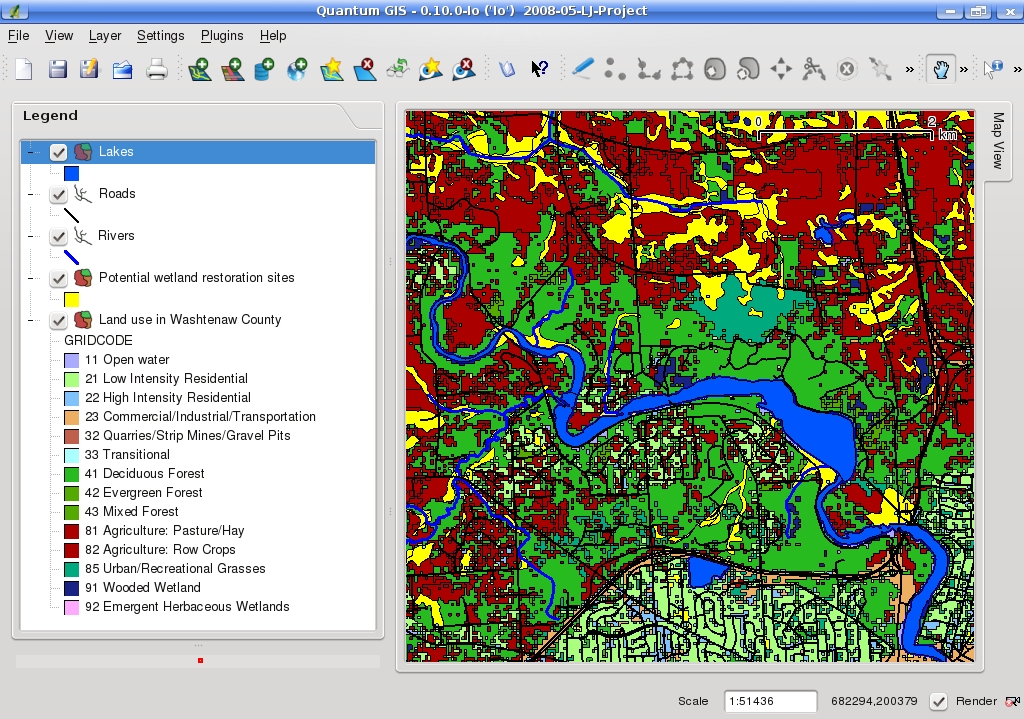The width and height of the screenshot is (1024, 719).
Task: Toggle the Roads layer checkbox
Action: click(x=59, y=194)
